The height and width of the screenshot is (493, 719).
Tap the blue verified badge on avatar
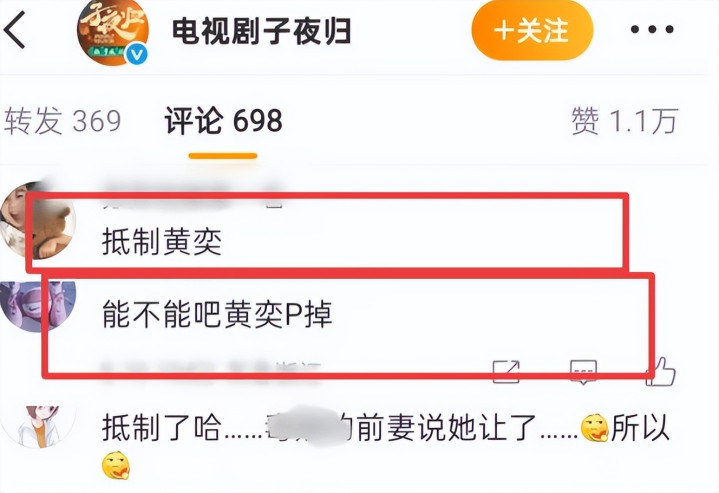[x=136, y=54]
